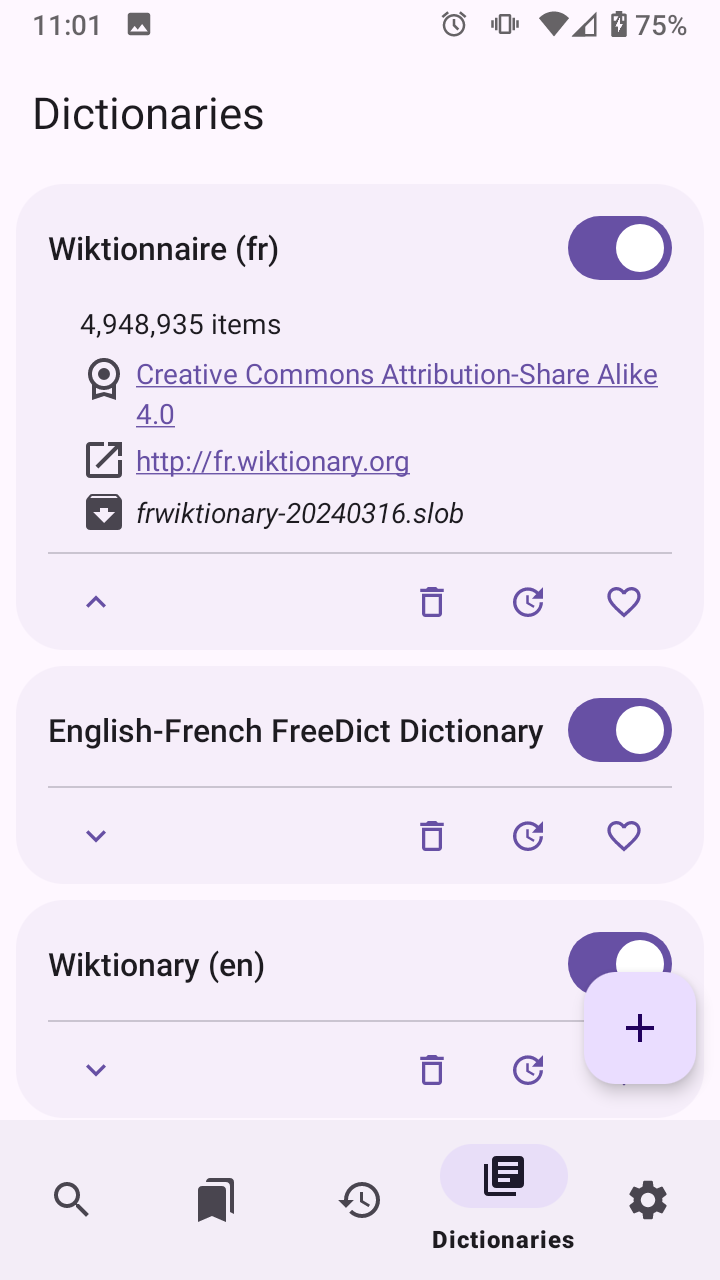Expand the Wiktionary (en) details
720x1280 pixels.
(96, 1070)
